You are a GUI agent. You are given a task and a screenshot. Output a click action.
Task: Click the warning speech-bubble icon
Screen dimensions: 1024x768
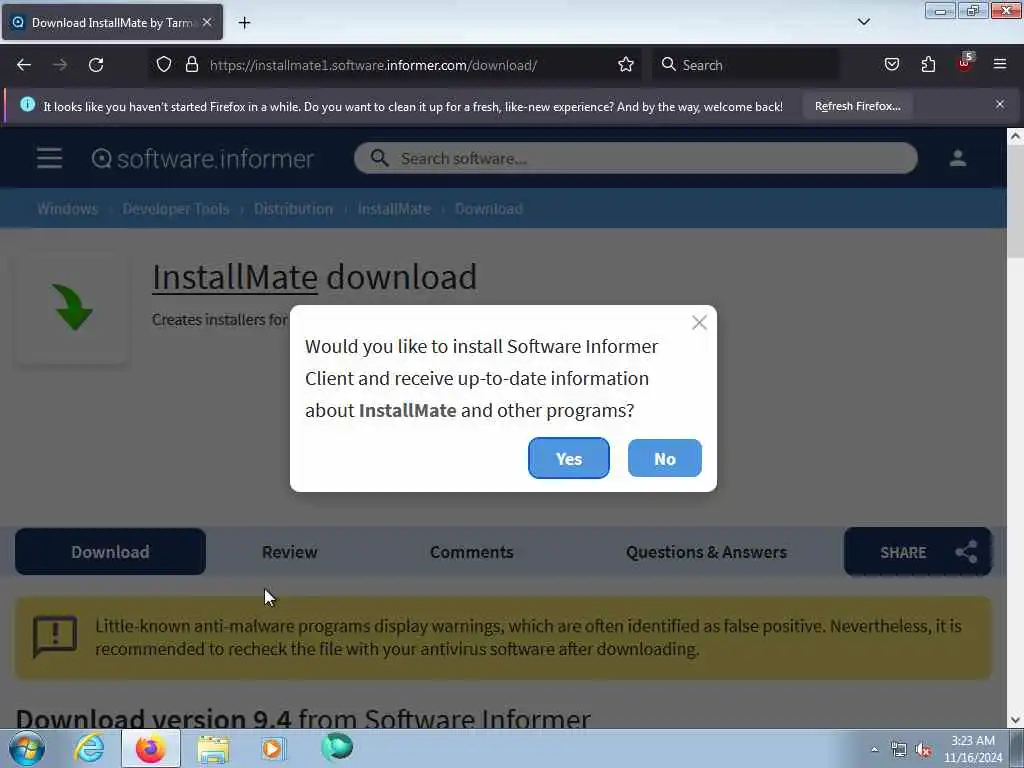point(55,636)
